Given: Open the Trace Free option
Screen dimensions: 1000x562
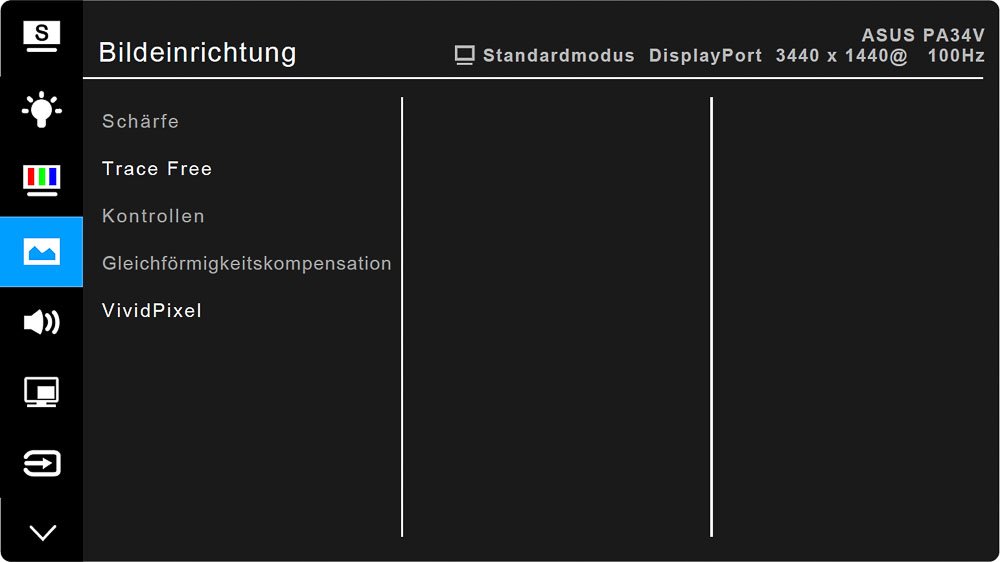Looking at the screenshot, I should 157,168.
